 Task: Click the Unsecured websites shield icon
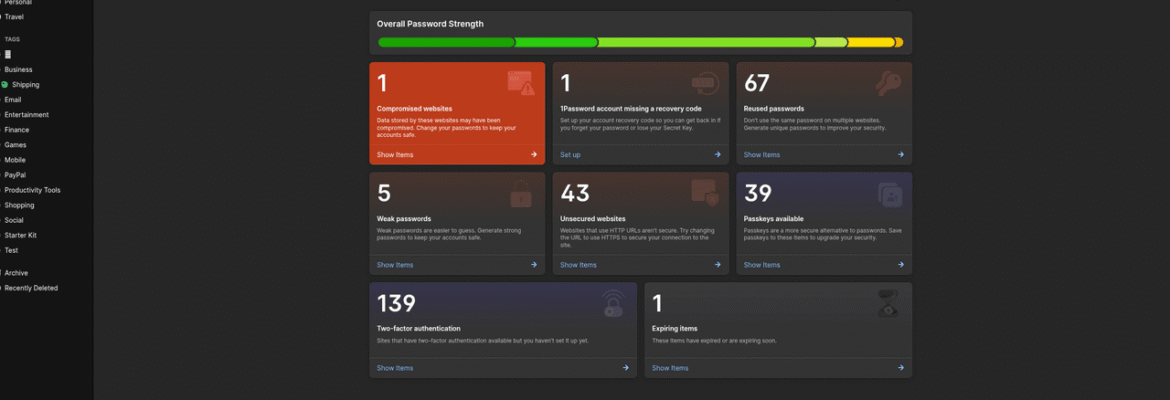[x=704, y=193]
